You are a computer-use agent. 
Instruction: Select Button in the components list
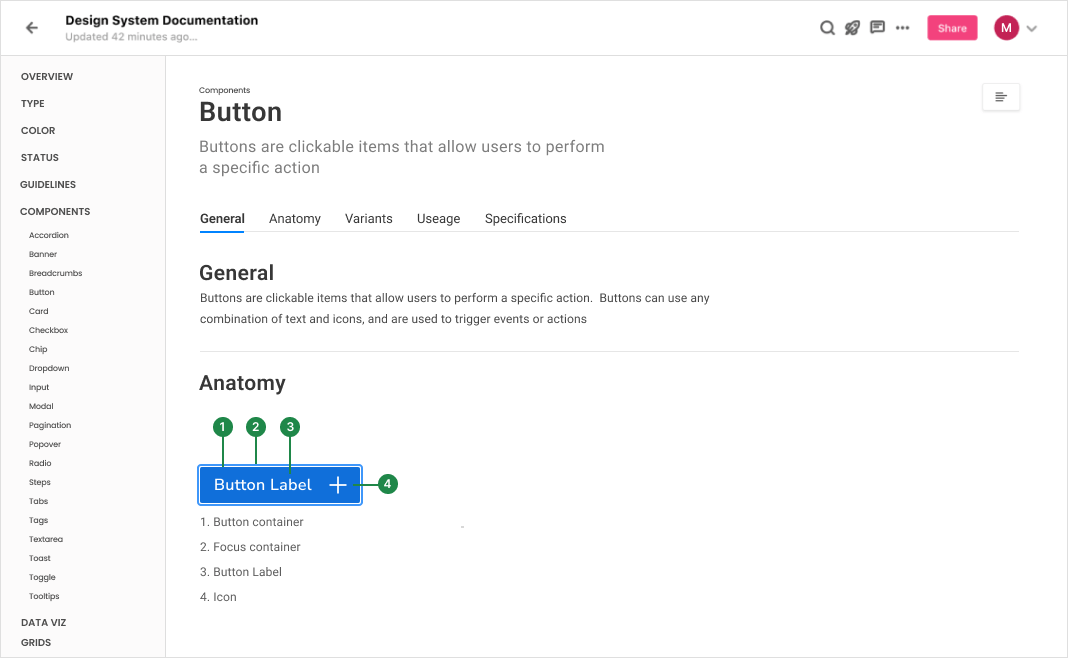pyautogui.click(x=42, y=292)
